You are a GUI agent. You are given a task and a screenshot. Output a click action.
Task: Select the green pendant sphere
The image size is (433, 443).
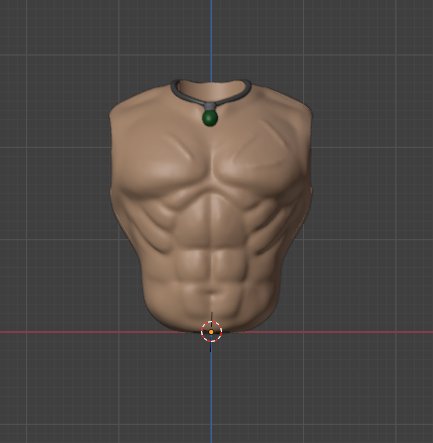[x=210, y=118]
